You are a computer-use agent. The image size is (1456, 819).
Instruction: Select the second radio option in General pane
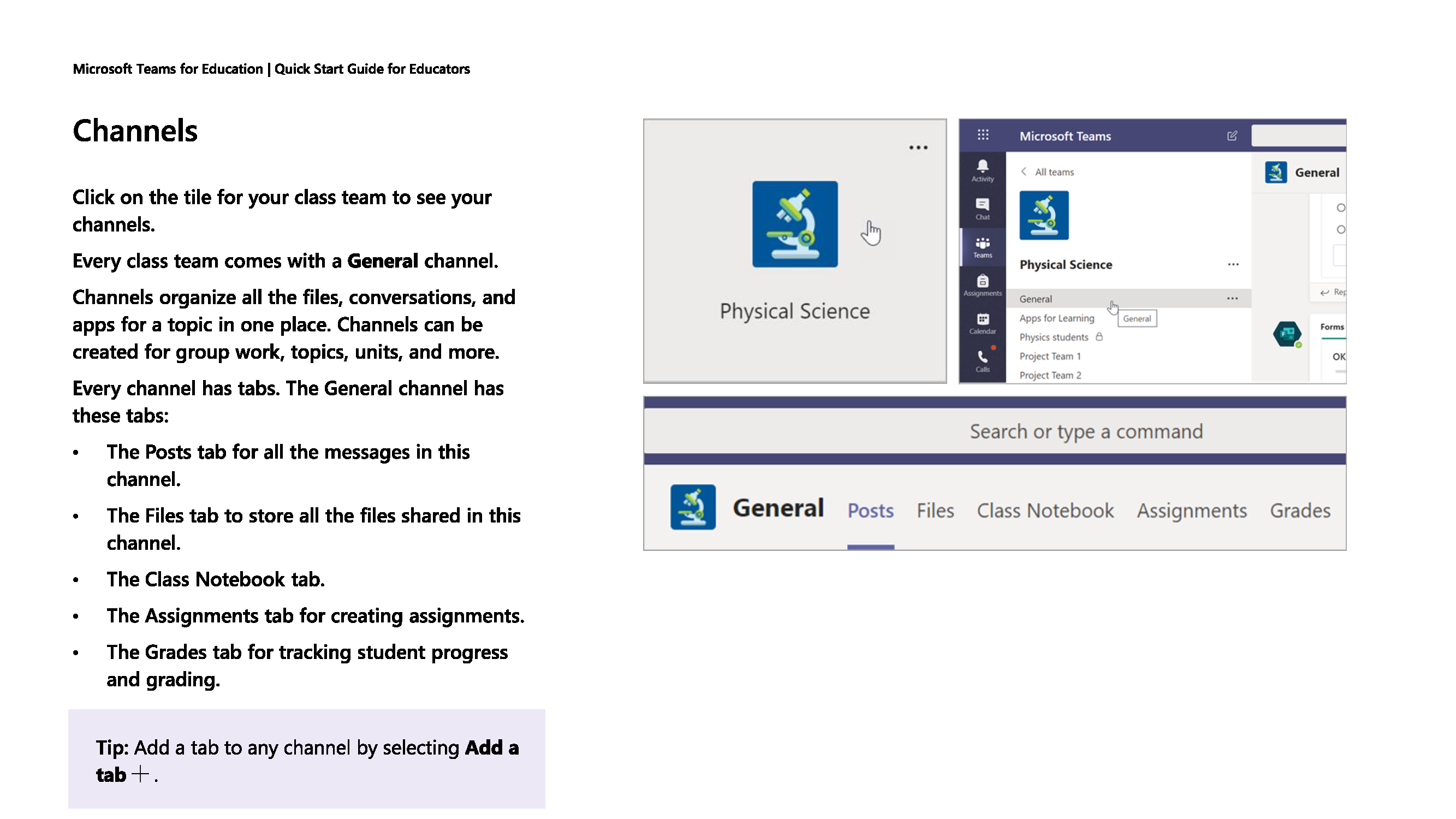(x=1340, y=229)
